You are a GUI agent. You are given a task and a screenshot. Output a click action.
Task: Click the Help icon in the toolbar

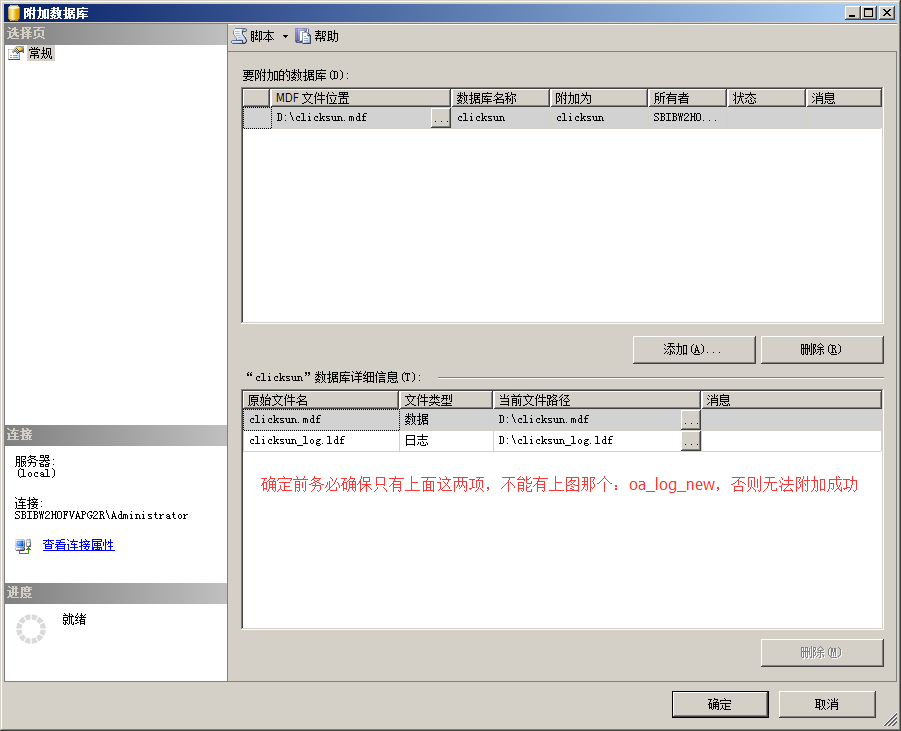[303, 36]
